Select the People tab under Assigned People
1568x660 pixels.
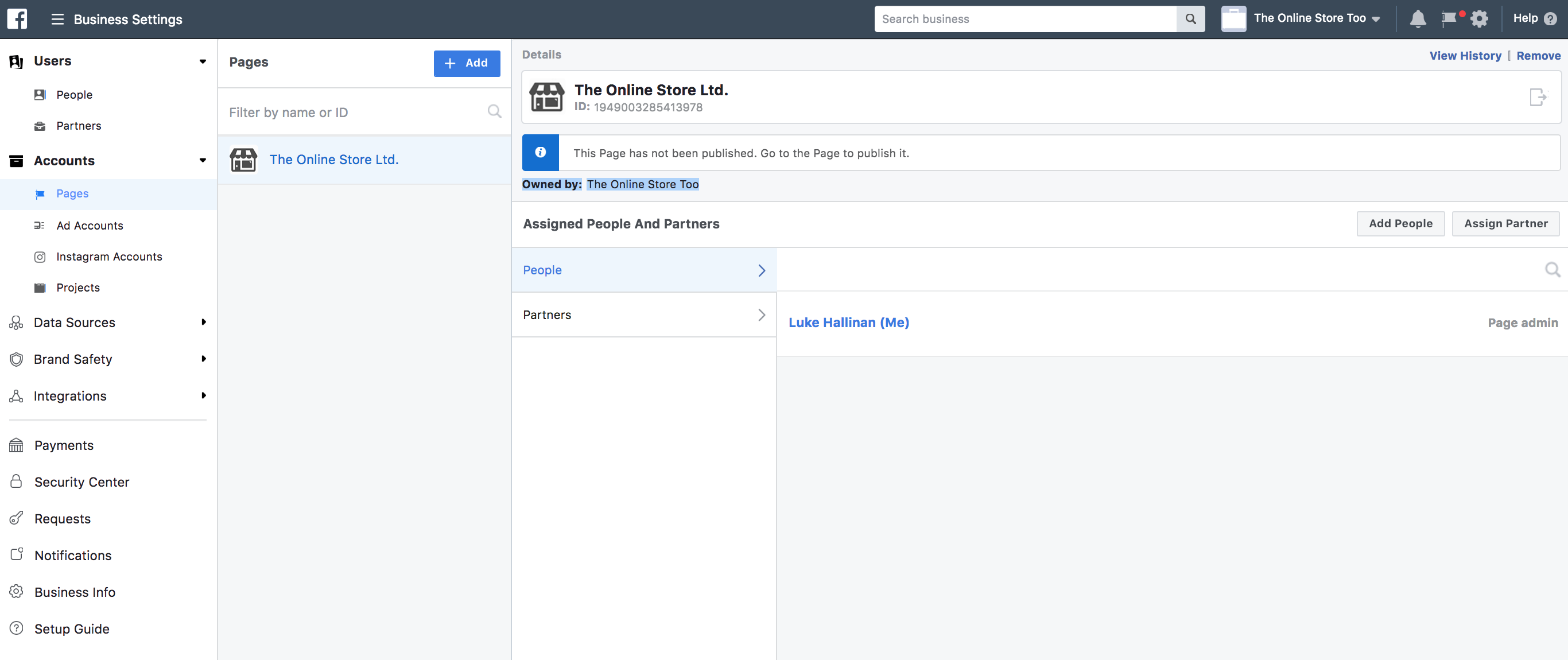644,270
